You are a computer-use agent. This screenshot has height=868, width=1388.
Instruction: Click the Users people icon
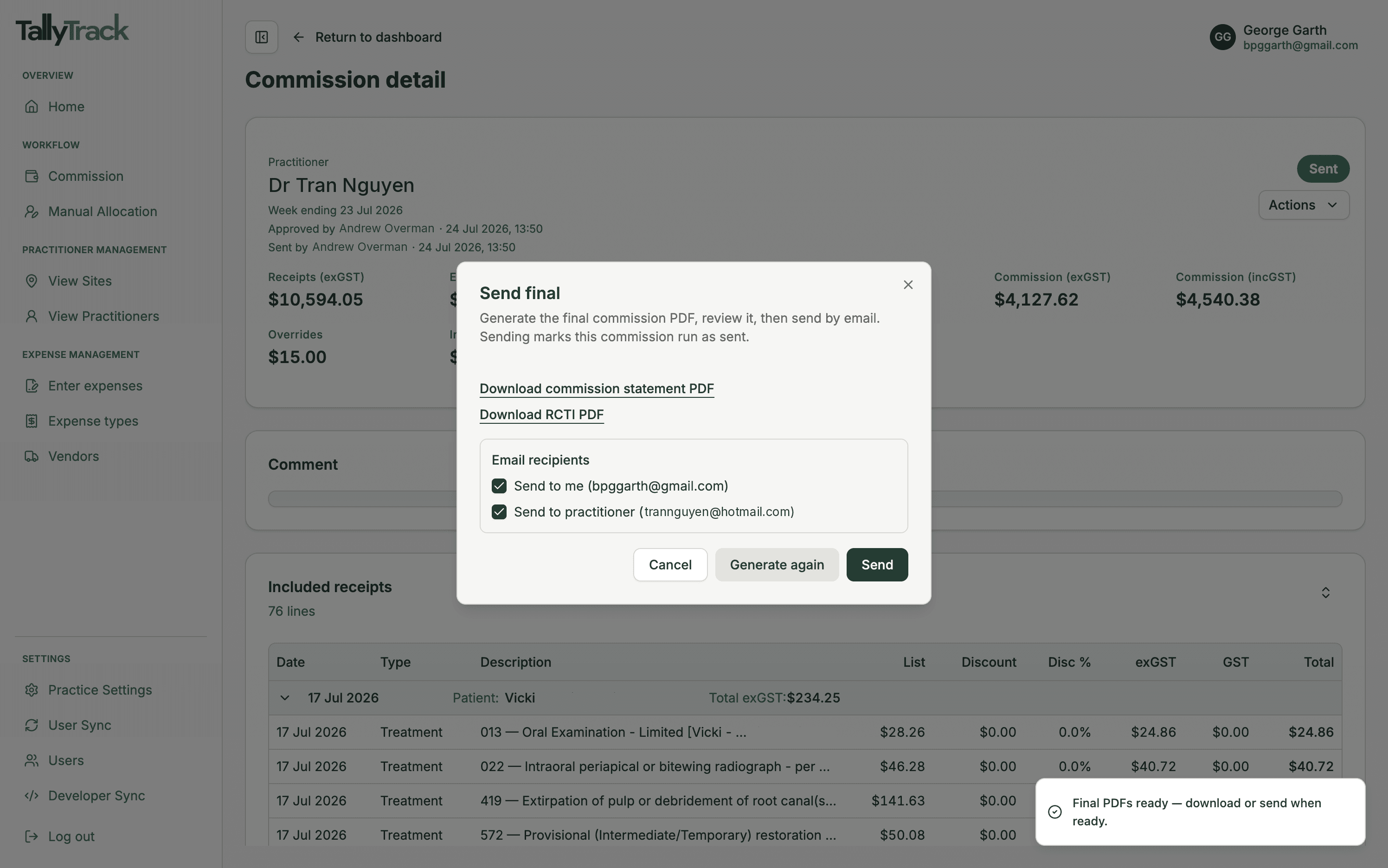click(32, 760)
